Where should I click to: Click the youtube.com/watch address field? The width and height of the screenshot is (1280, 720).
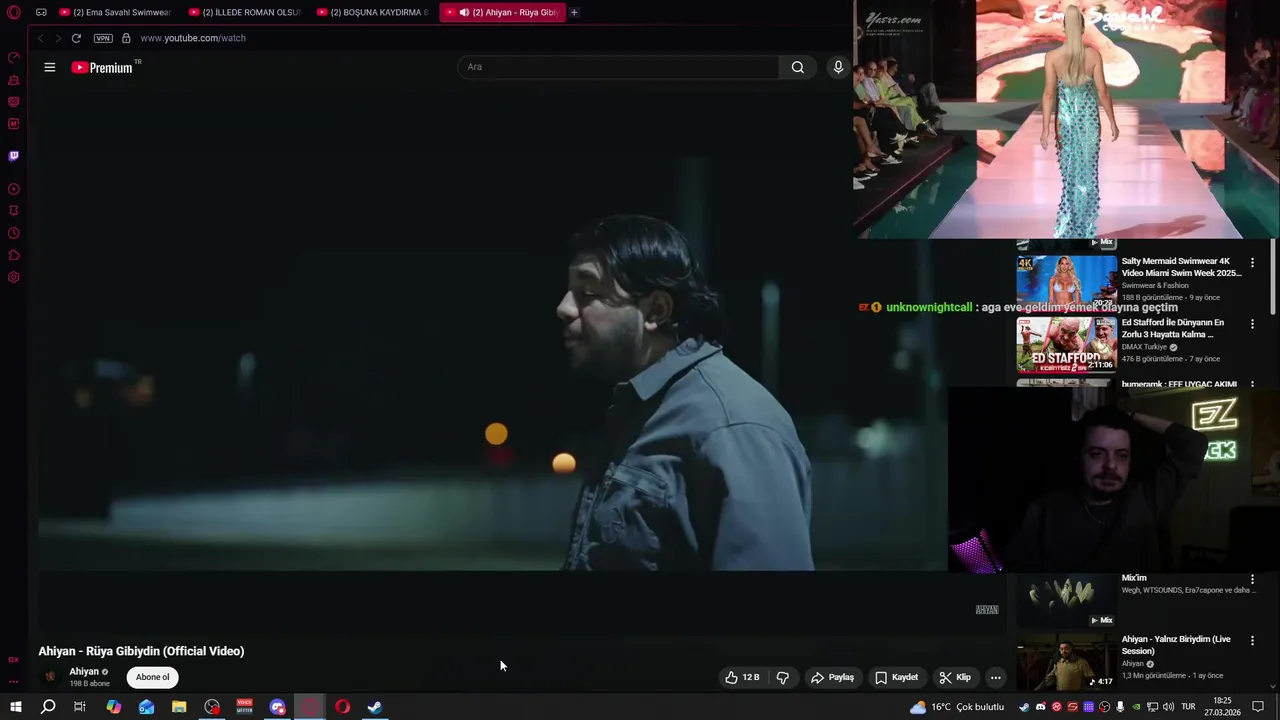193,38
